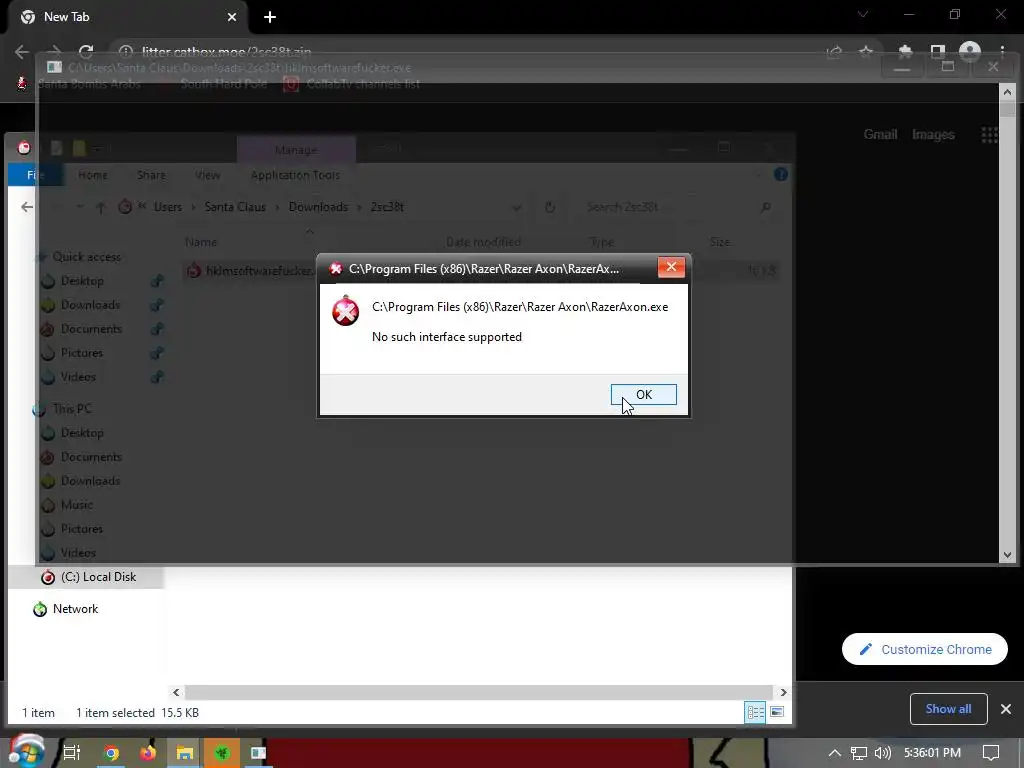Open the Chrome profile avatar
Image resolution: width=1024 pixels, height=768 pixels.
pos(970,52)
